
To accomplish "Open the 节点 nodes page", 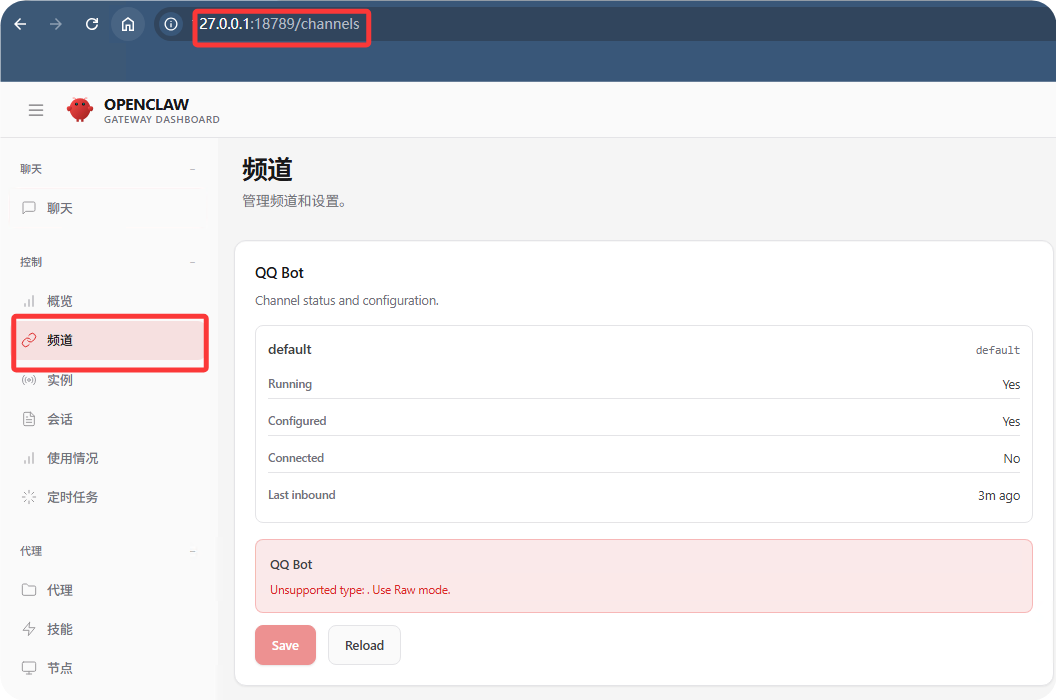I will point(59,667).
